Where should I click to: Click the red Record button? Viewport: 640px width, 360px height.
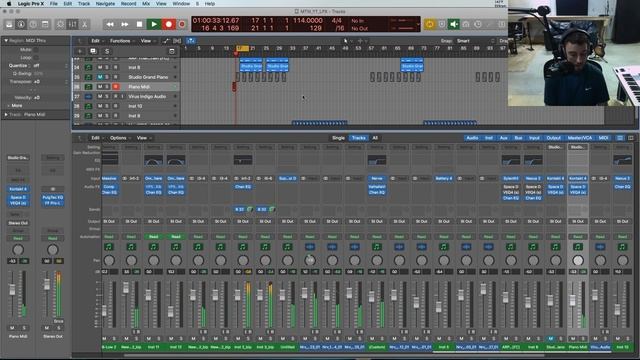169,24
